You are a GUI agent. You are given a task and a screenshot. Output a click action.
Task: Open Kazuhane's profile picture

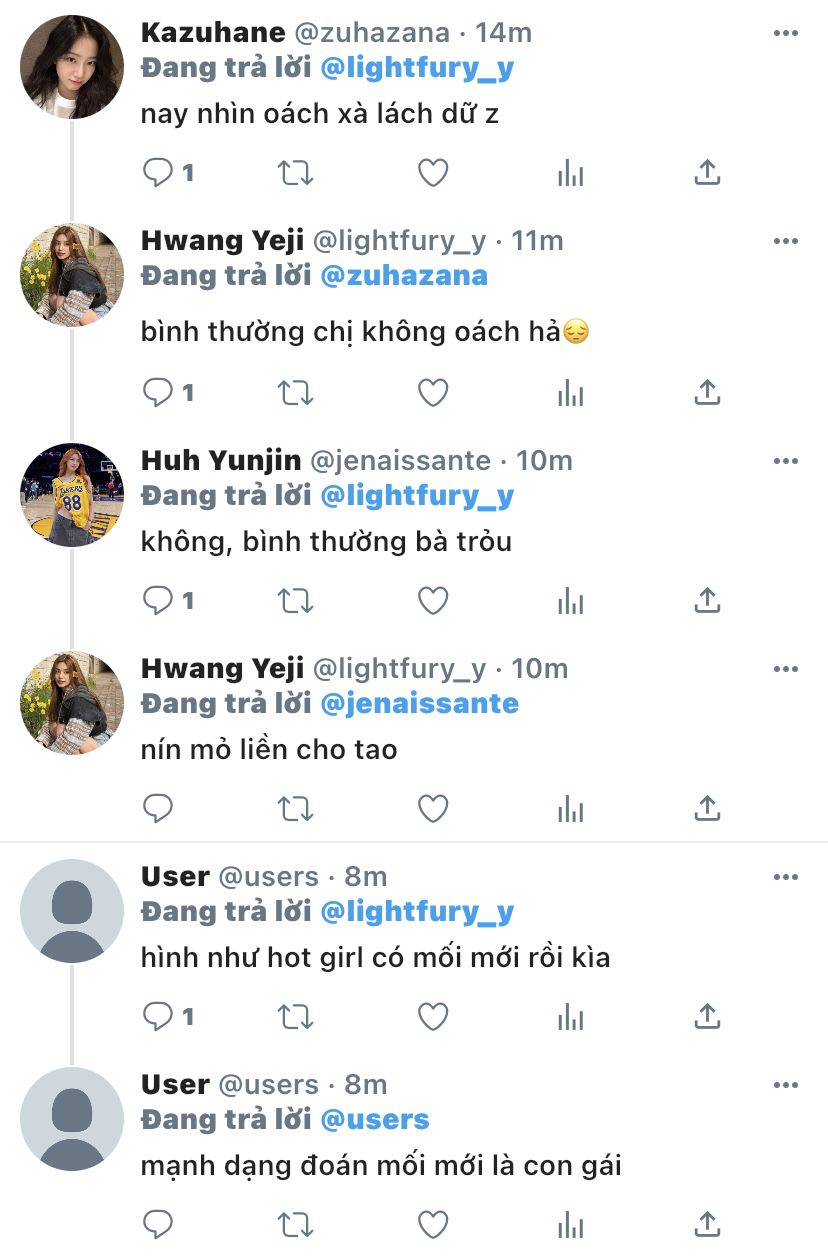pyautogui.click(x=72, y=67)
